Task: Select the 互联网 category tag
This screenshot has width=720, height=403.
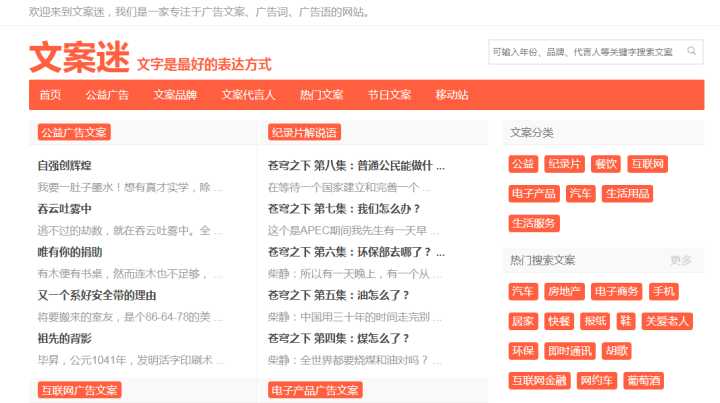Action: pos(647,164)
